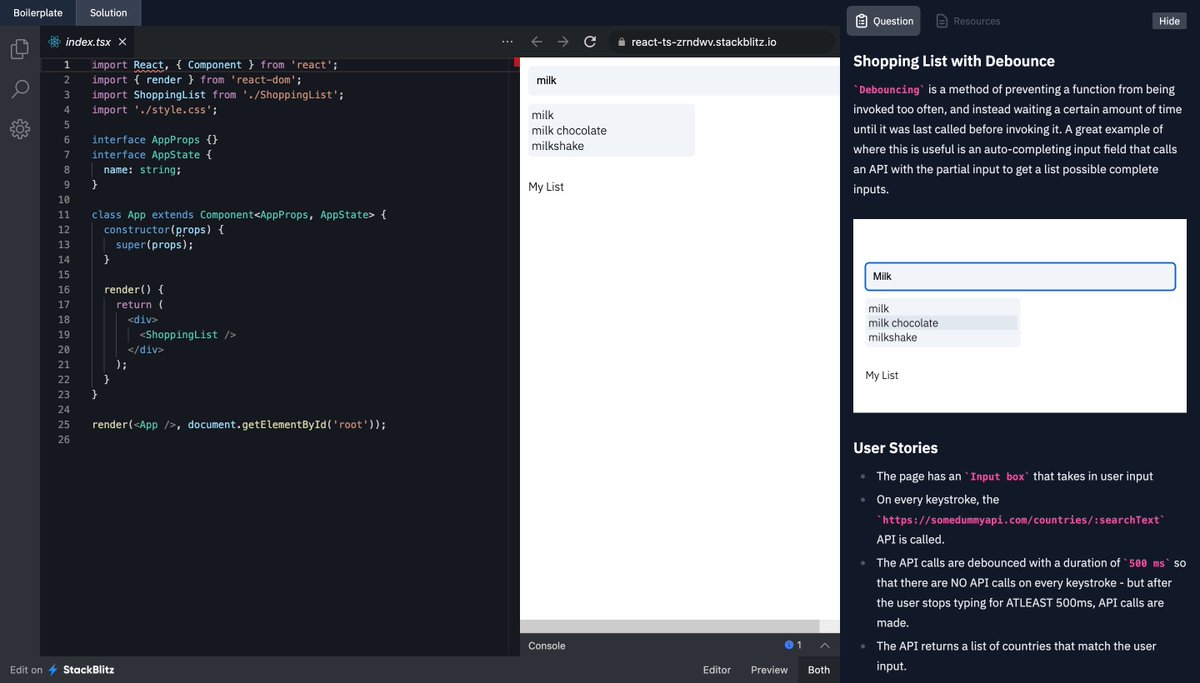Expand the Console panel chevron
This screenshot has height=683, width=1200.
pyautogui.click(x=825, y=645)
